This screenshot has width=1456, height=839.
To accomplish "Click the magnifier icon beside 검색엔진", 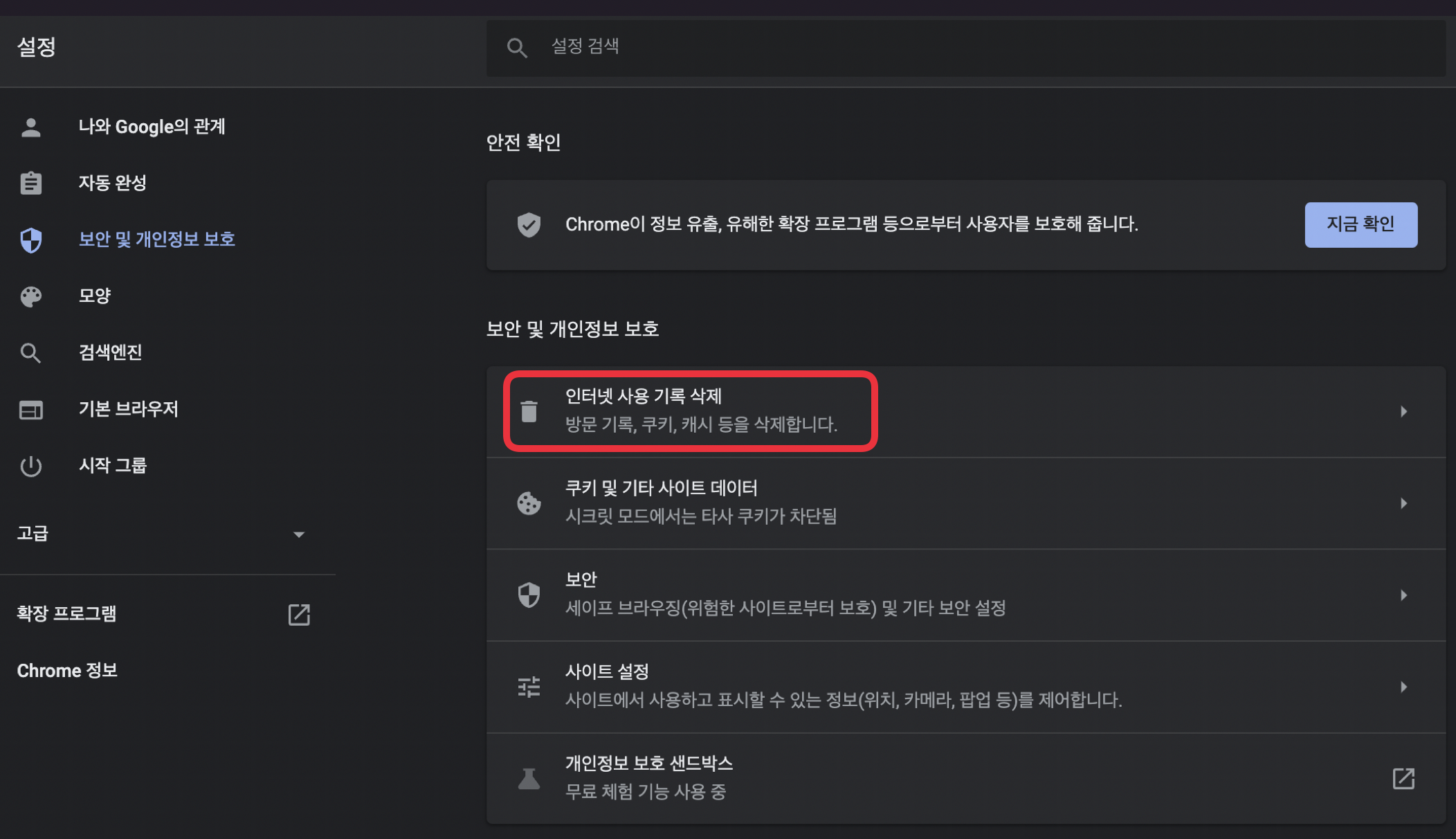I will [x=30, y=353].
